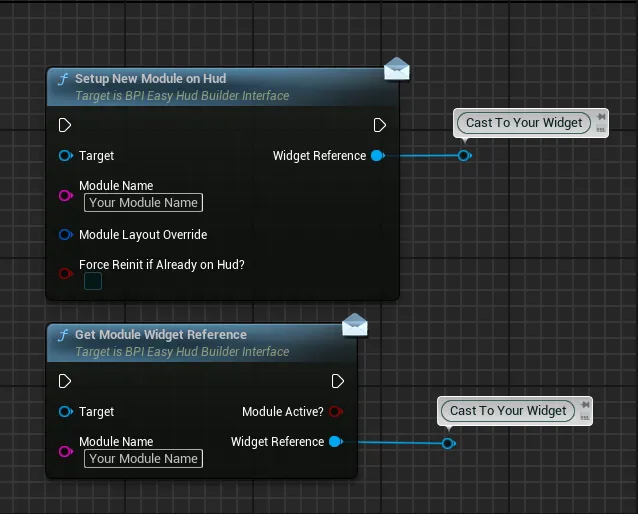638x514 pixels.
Task: Click reroute node next to upper Cast To Your Widget
Action: (x=464, y=155)
